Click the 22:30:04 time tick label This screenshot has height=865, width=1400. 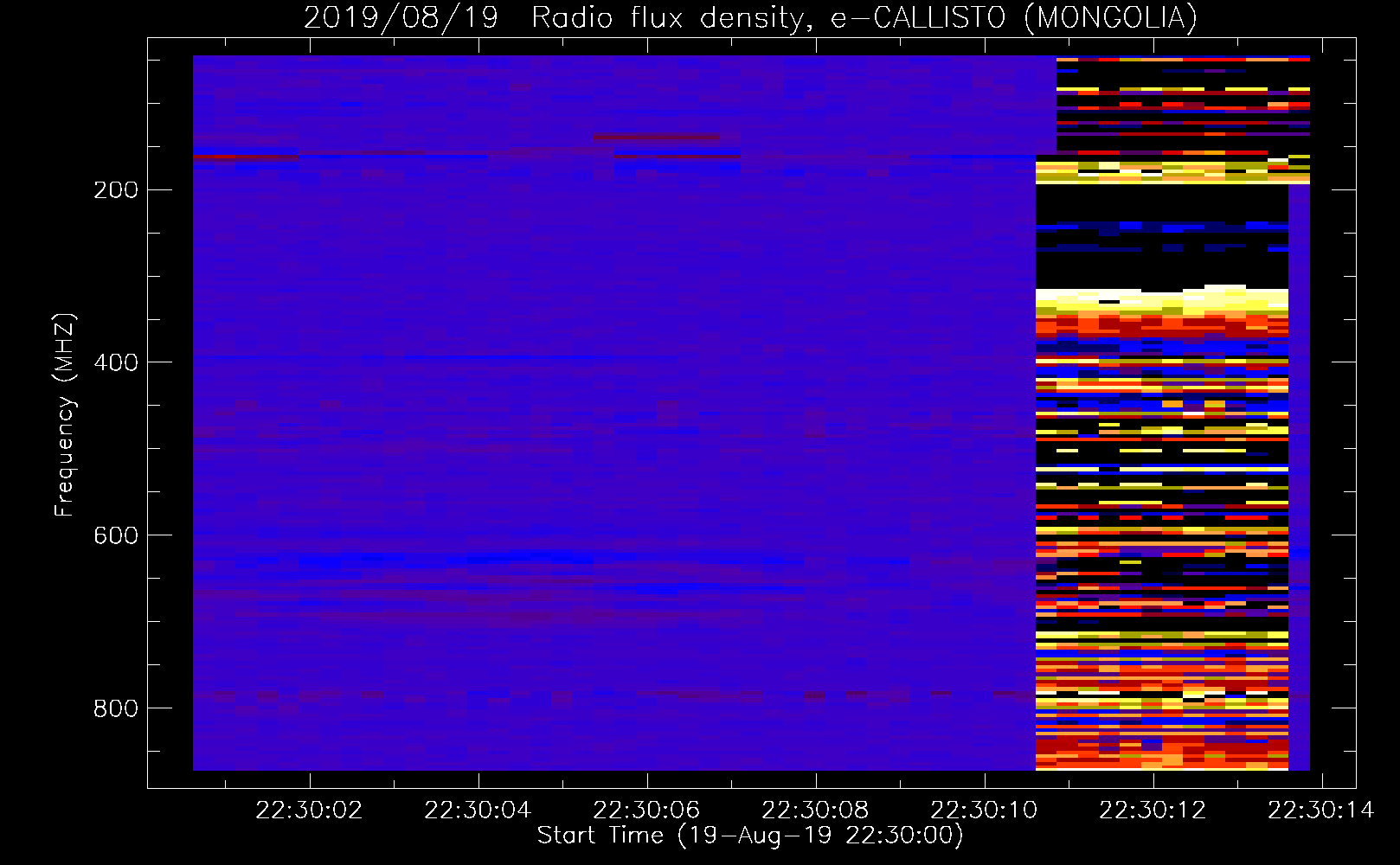click(478, 811)
